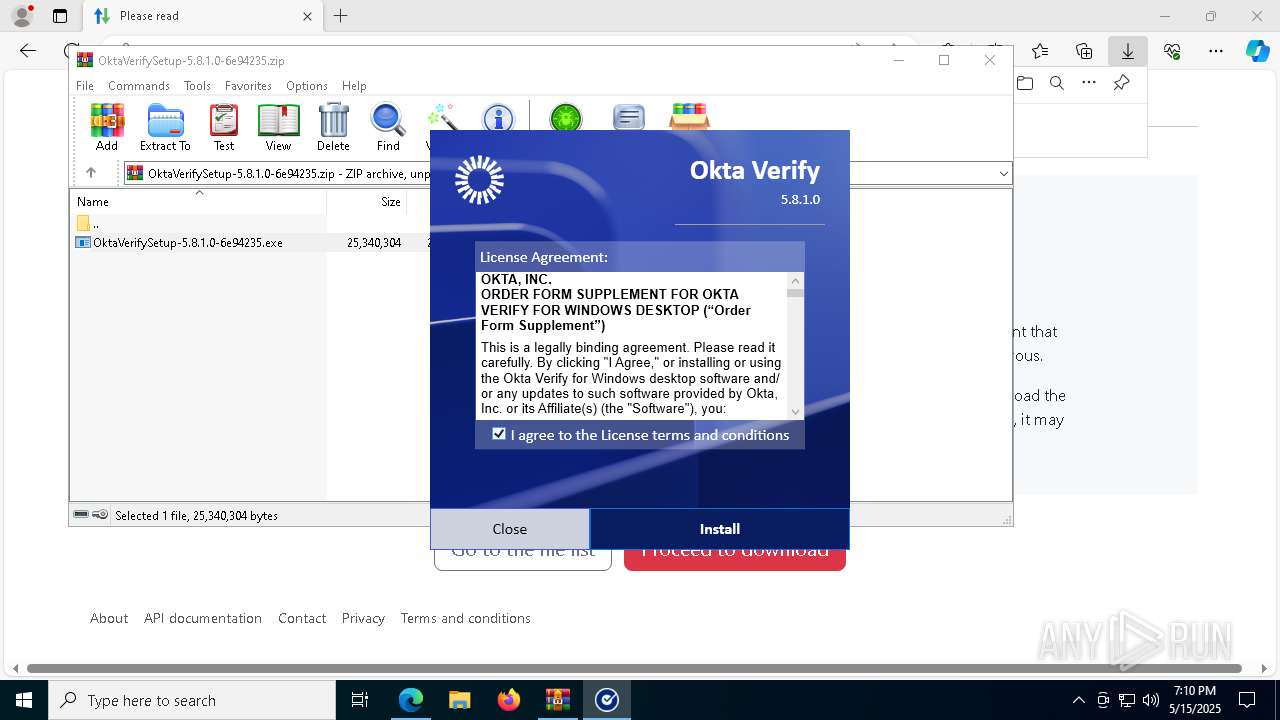Click the key icon in WinRAR status bar
This screenshot has height=720, width=1280.
point(100,515)
